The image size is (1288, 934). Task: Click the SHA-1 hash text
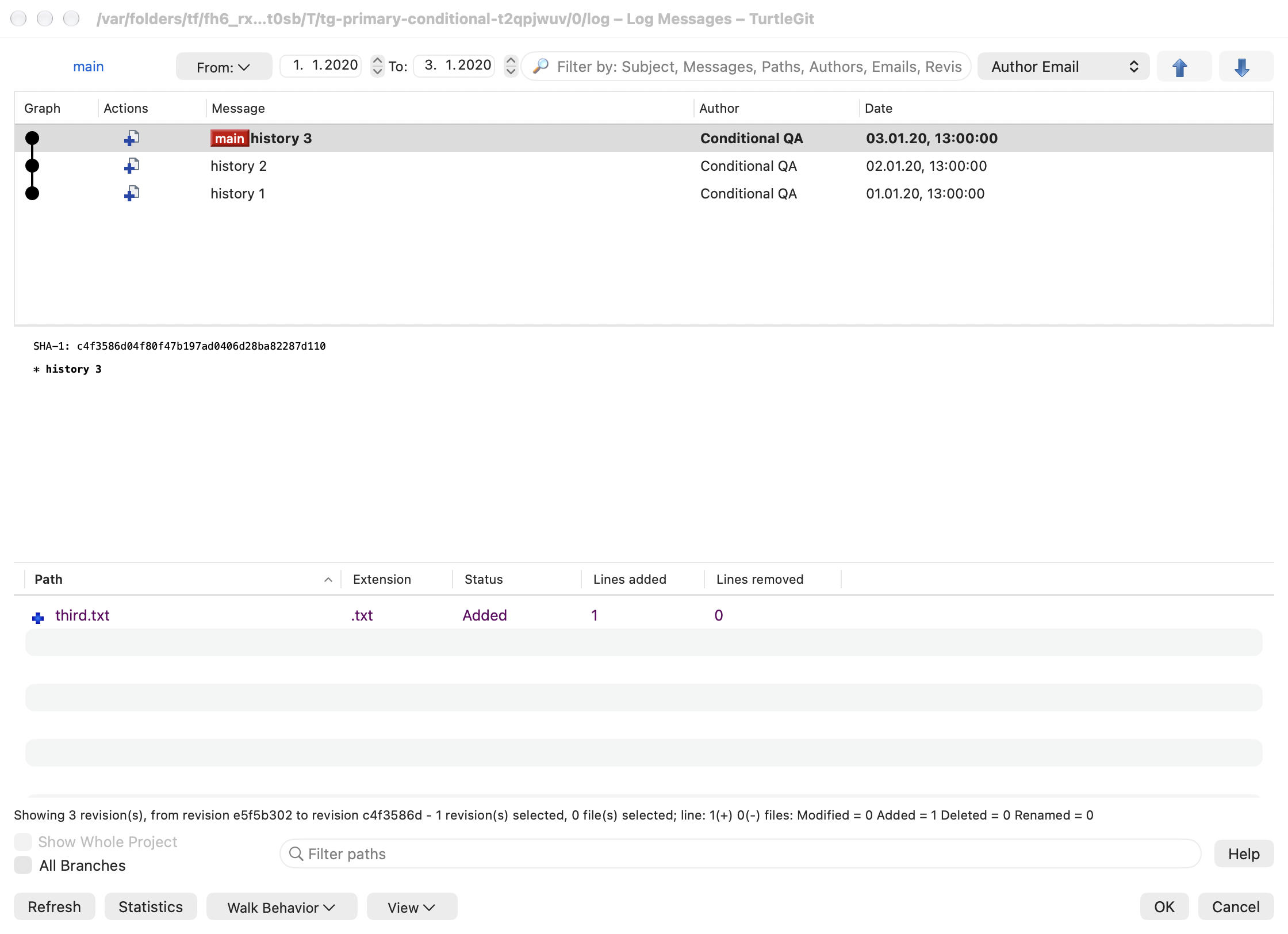click(201, 346)
